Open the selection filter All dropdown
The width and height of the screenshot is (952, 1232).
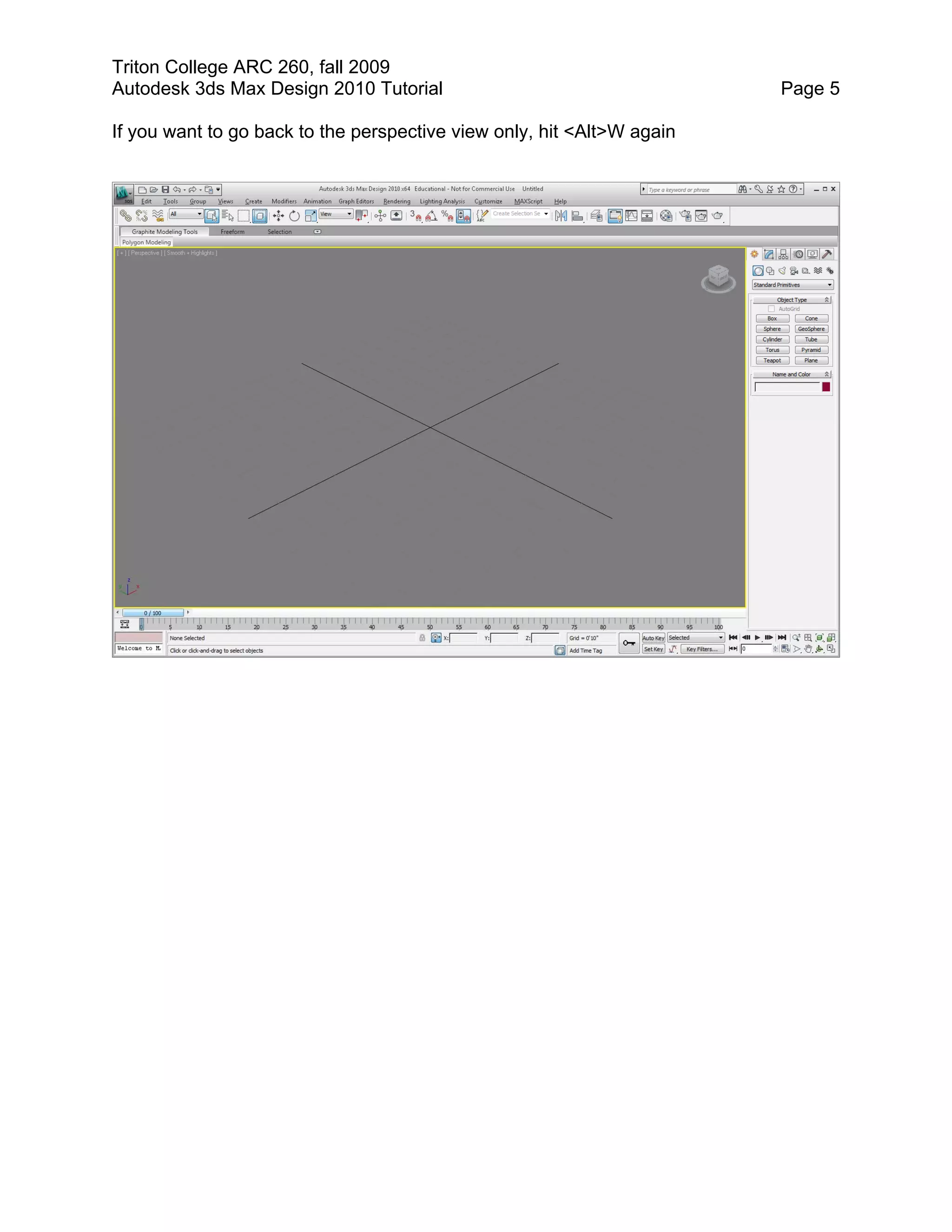click(186, 214)
